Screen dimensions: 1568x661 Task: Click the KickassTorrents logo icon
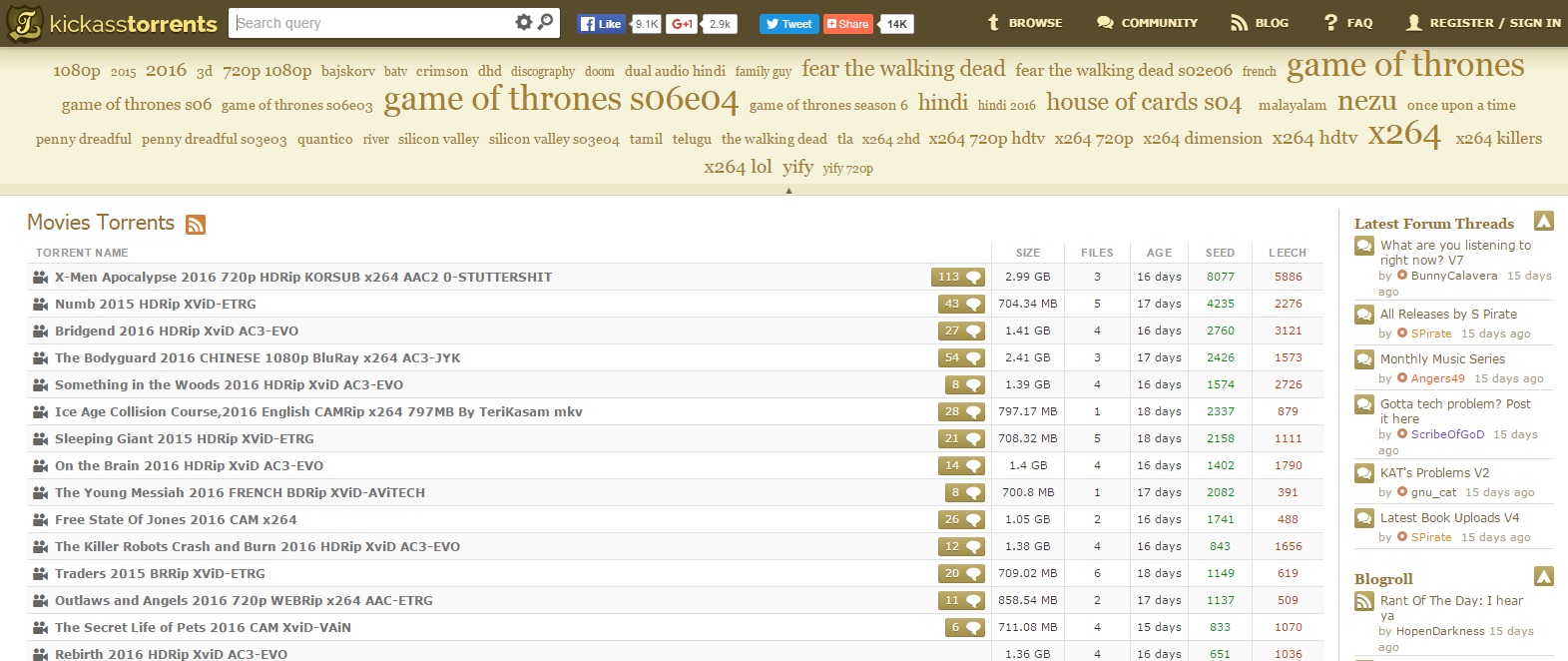[x=25, y=23]
